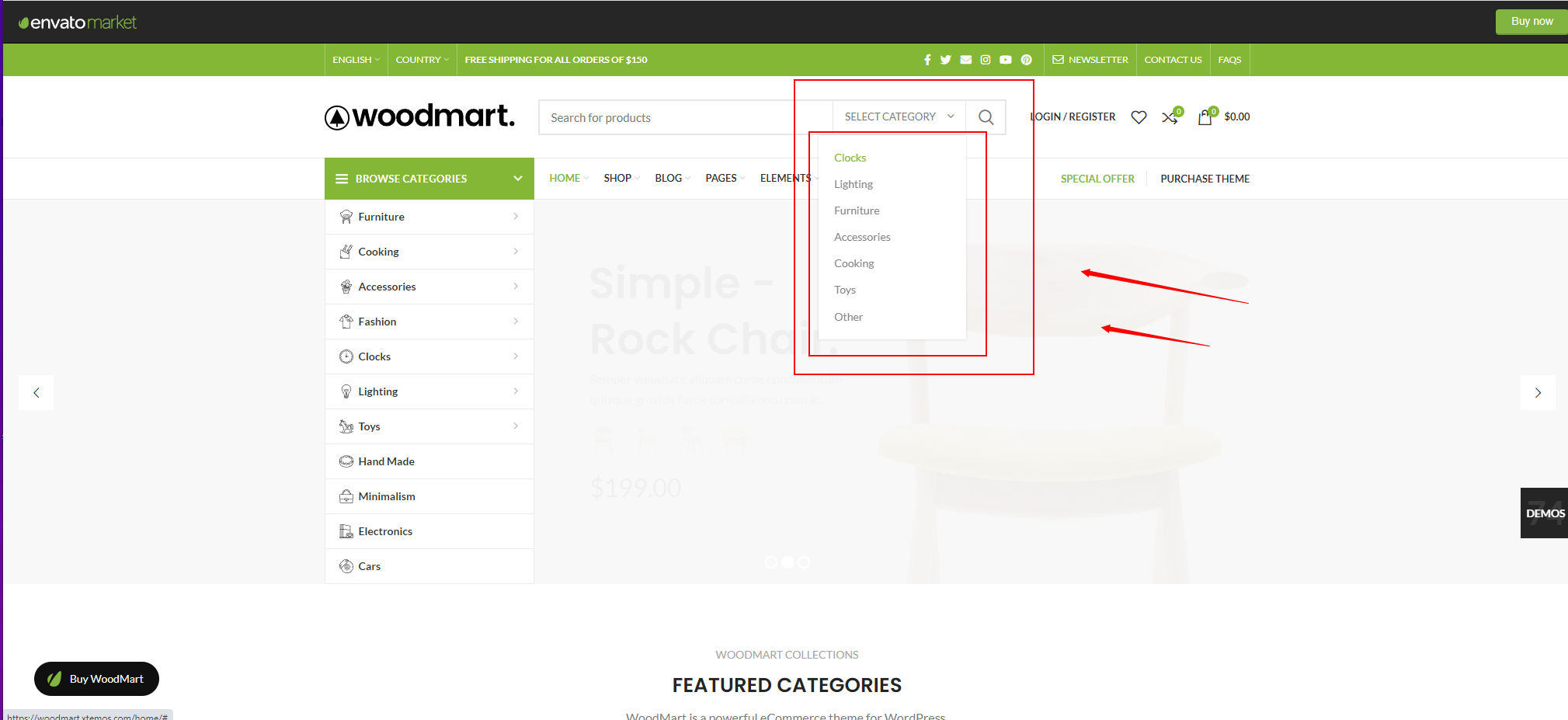1568x720 pixels.
Task: Focus the Search for products field
Action: 686,117
